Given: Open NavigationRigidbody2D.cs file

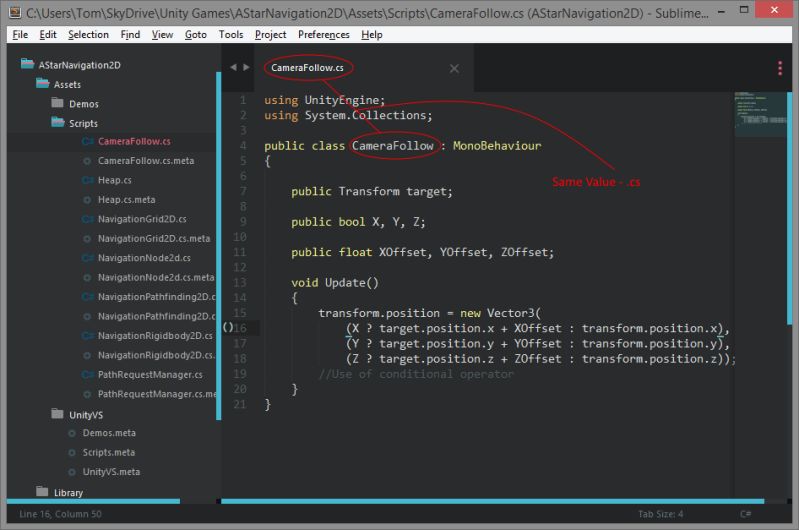Looking at the screenshot, I should tap(155, 335).
